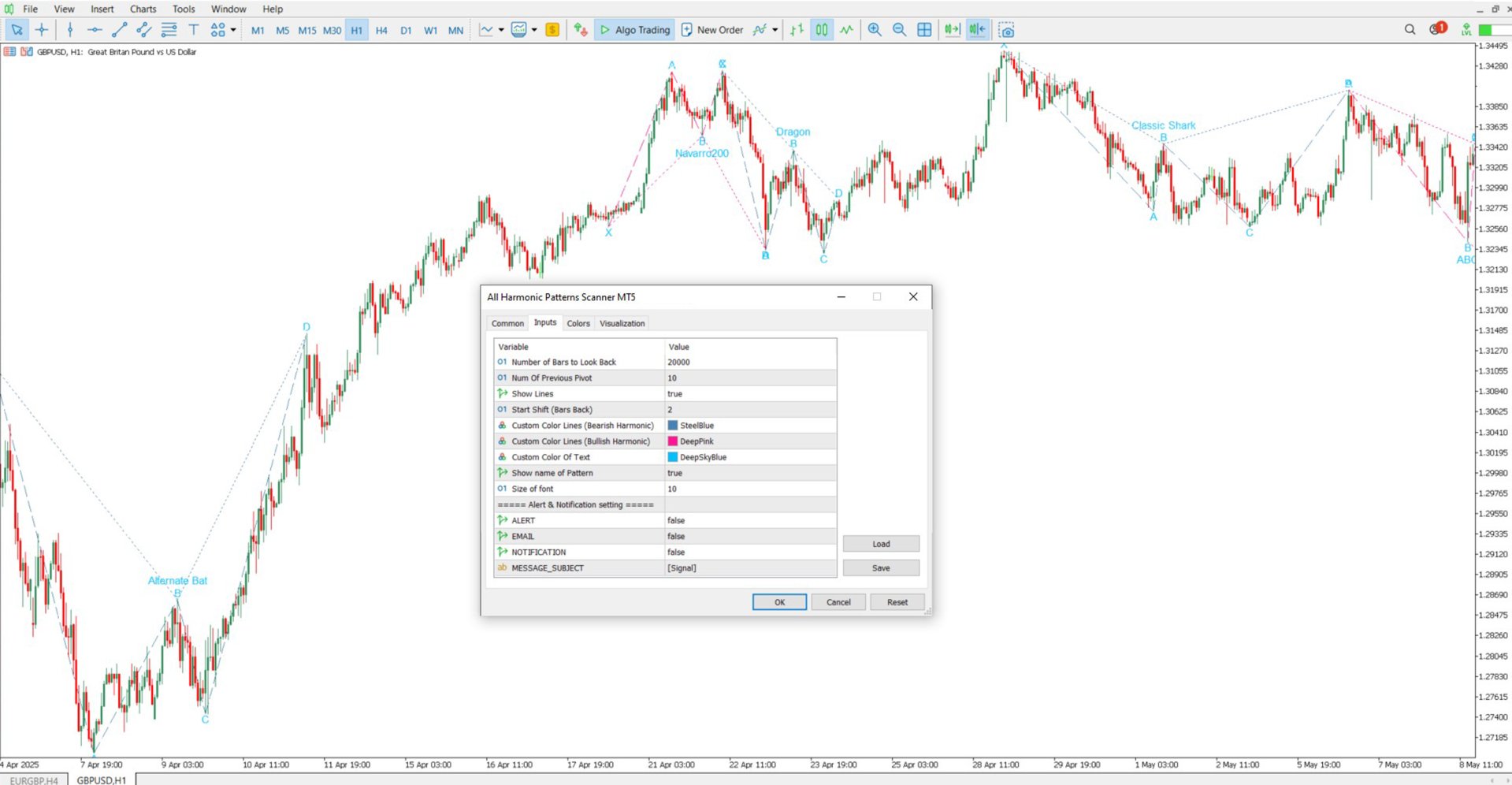1512x785 pixels.
Task: Select the text label tool
Action: click(x=193, y=30)
